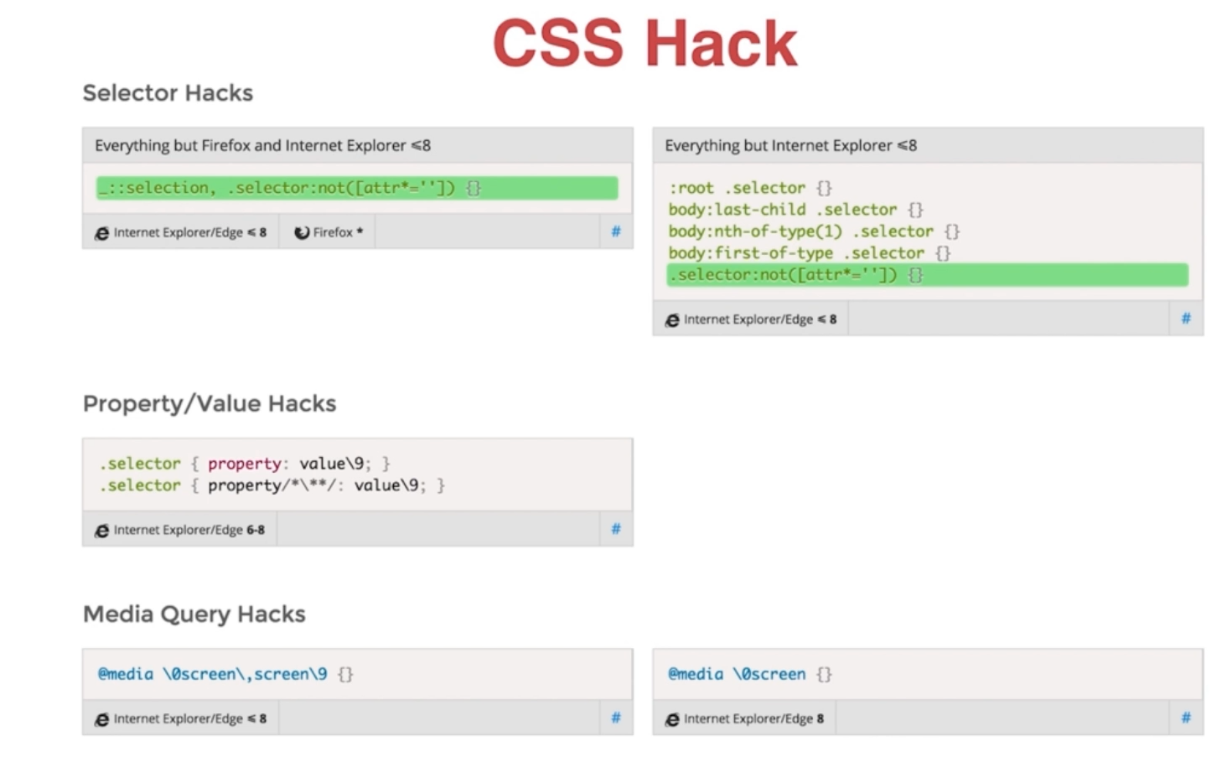Viewport: 1221px width, 769px height.
Task: Follow the # anchor for the Property/Value hack
Action: [615, 530]
